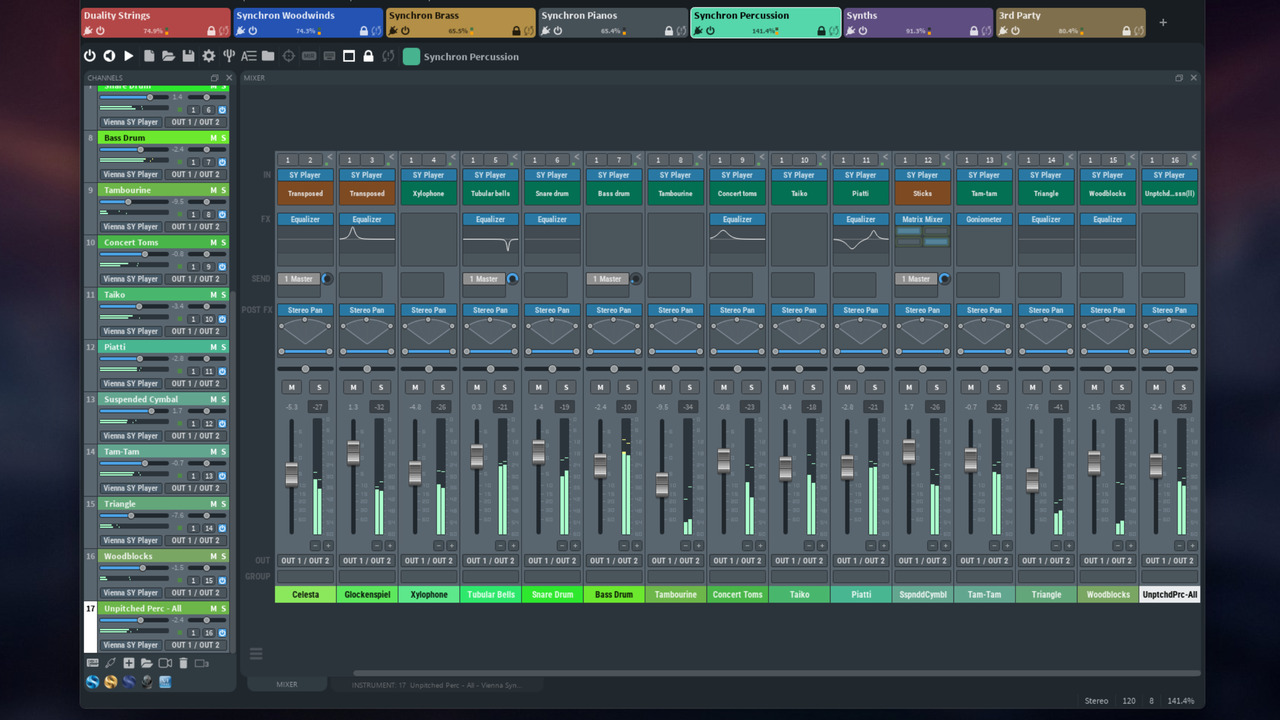Viewport: 1280px width, 720px height.
Task: Toggle power button on Unpitched Perc channel
Action: [222, 632]
